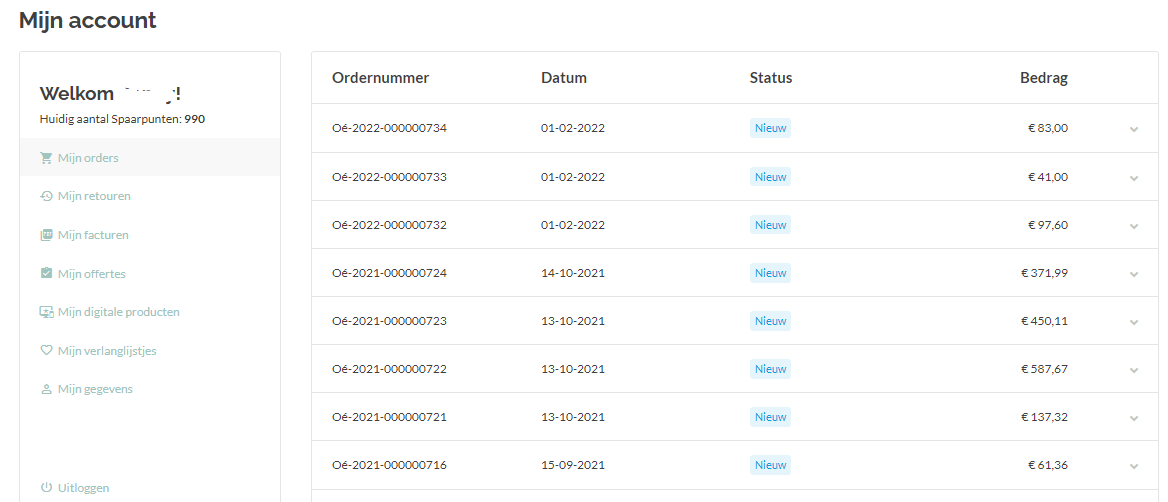Click the clipboard icon next to Mijn offertes
This screenshot has height=502, width=1168.
click(x=46, y=273)
